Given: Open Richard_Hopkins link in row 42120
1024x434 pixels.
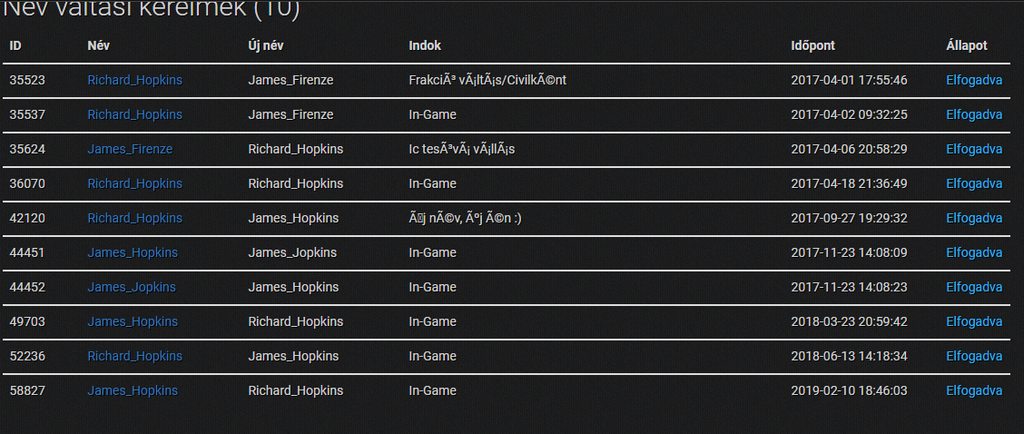Looking at the screenshot, I should point(135,218).
